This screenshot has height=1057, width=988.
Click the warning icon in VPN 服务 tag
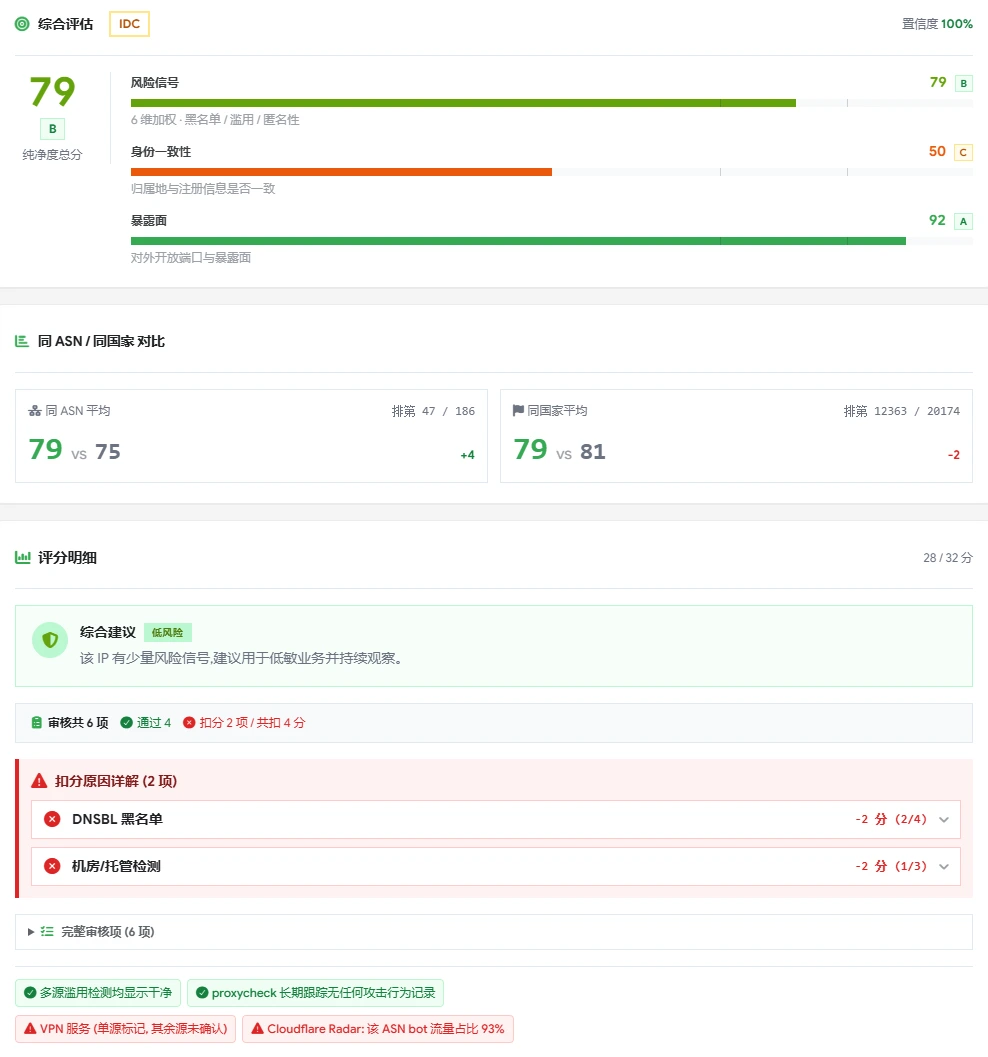pyautogui.click(x=30, y=1029)
